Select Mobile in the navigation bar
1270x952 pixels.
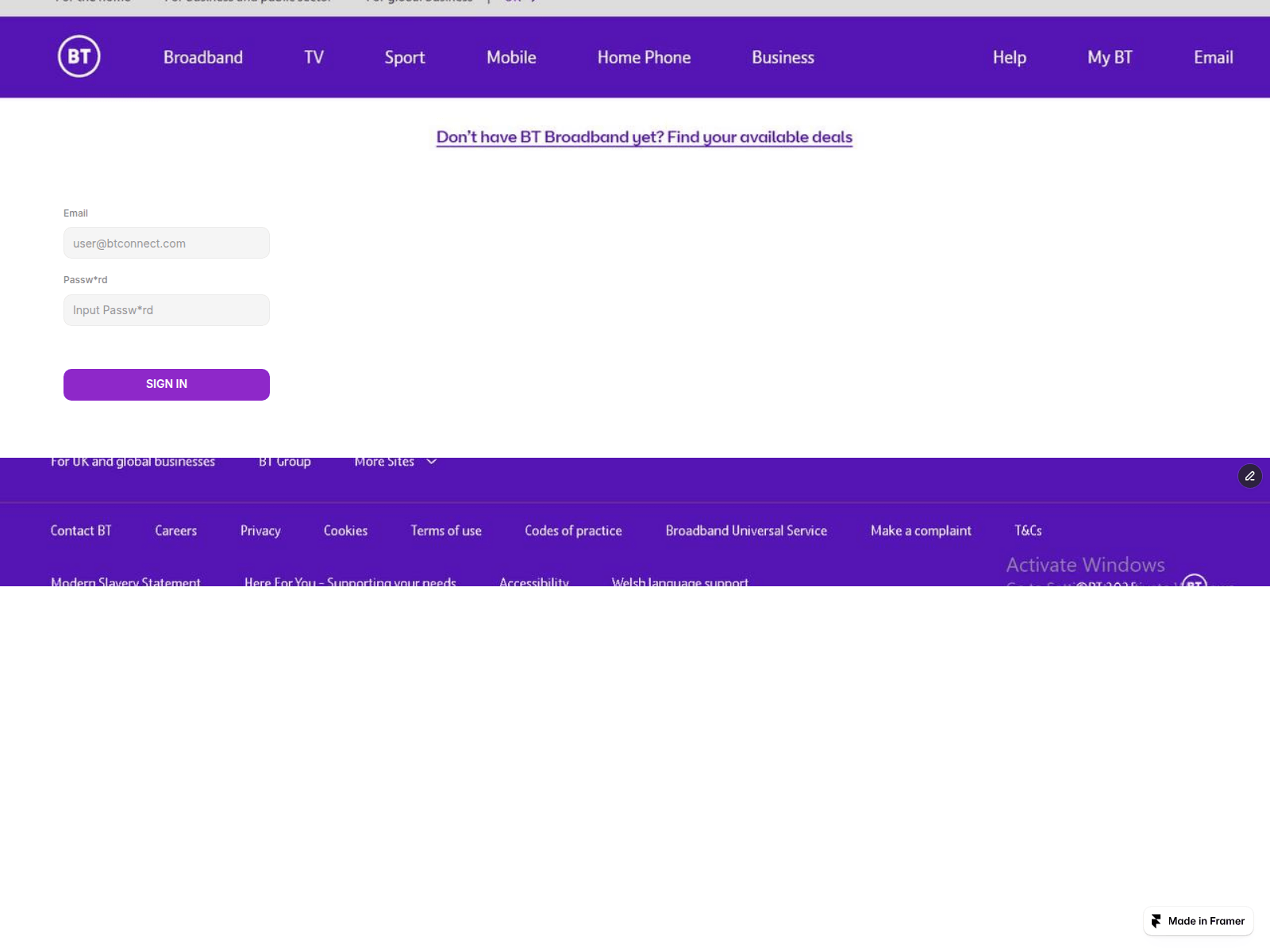(511, 57)
